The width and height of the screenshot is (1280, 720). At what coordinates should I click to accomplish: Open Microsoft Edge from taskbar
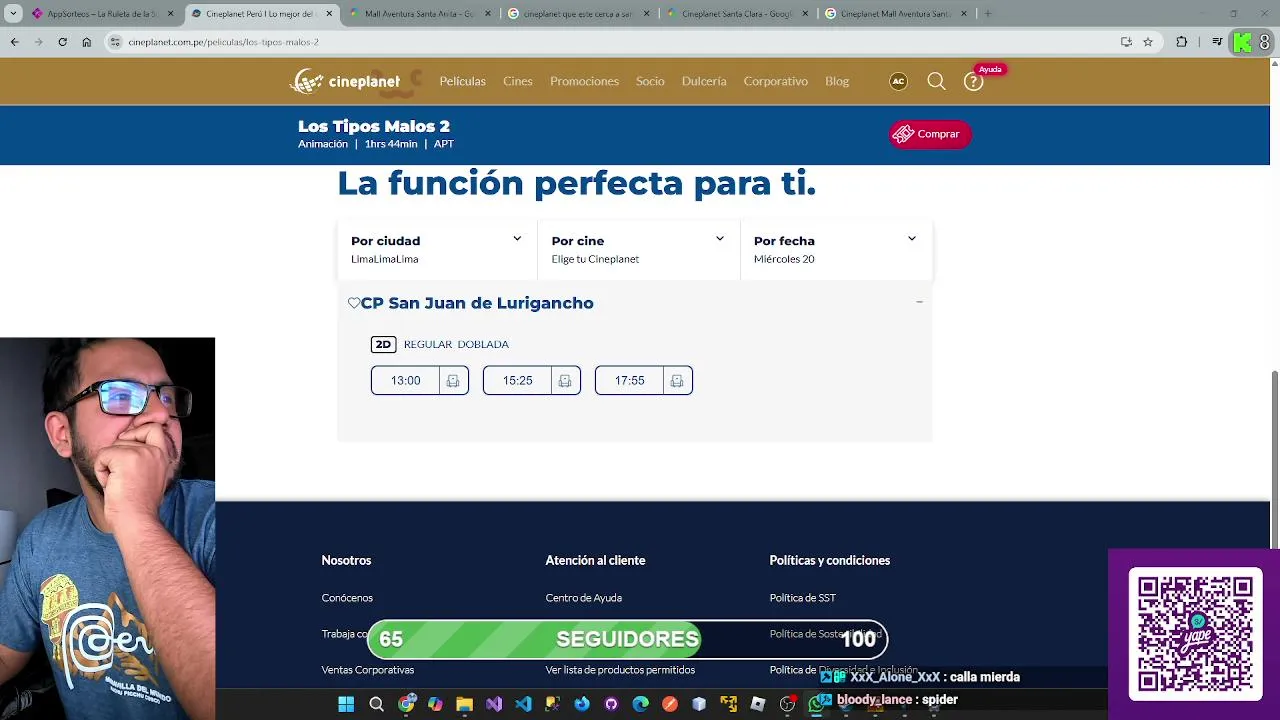tap(641, 704)
